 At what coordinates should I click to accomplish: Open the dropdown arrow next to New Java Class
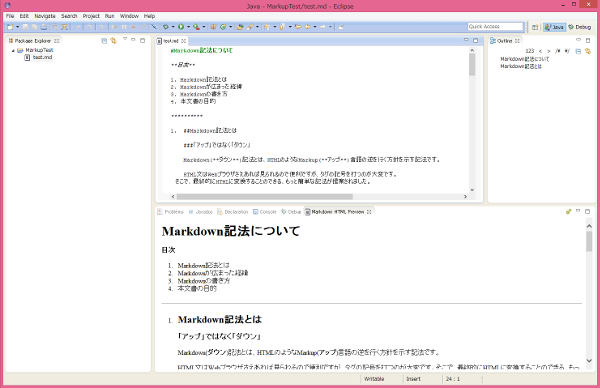(x=231, y=27)
